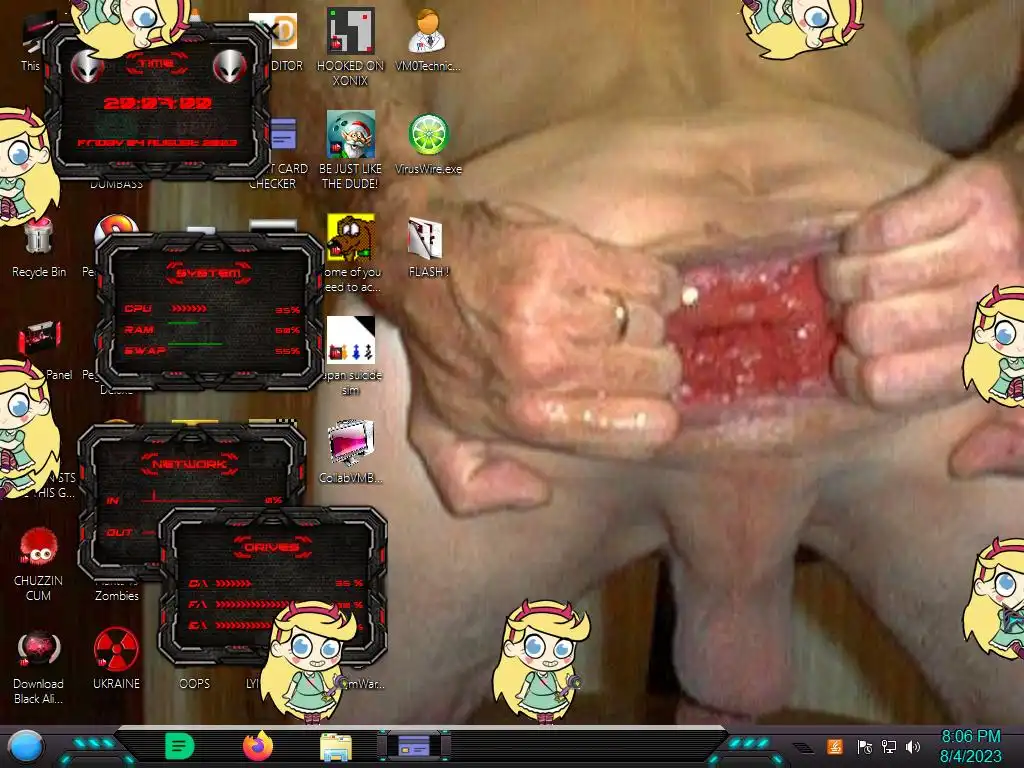Click the SYSTEM gadget CPU row
This screenshot has width=1024, height=768.
212,309
